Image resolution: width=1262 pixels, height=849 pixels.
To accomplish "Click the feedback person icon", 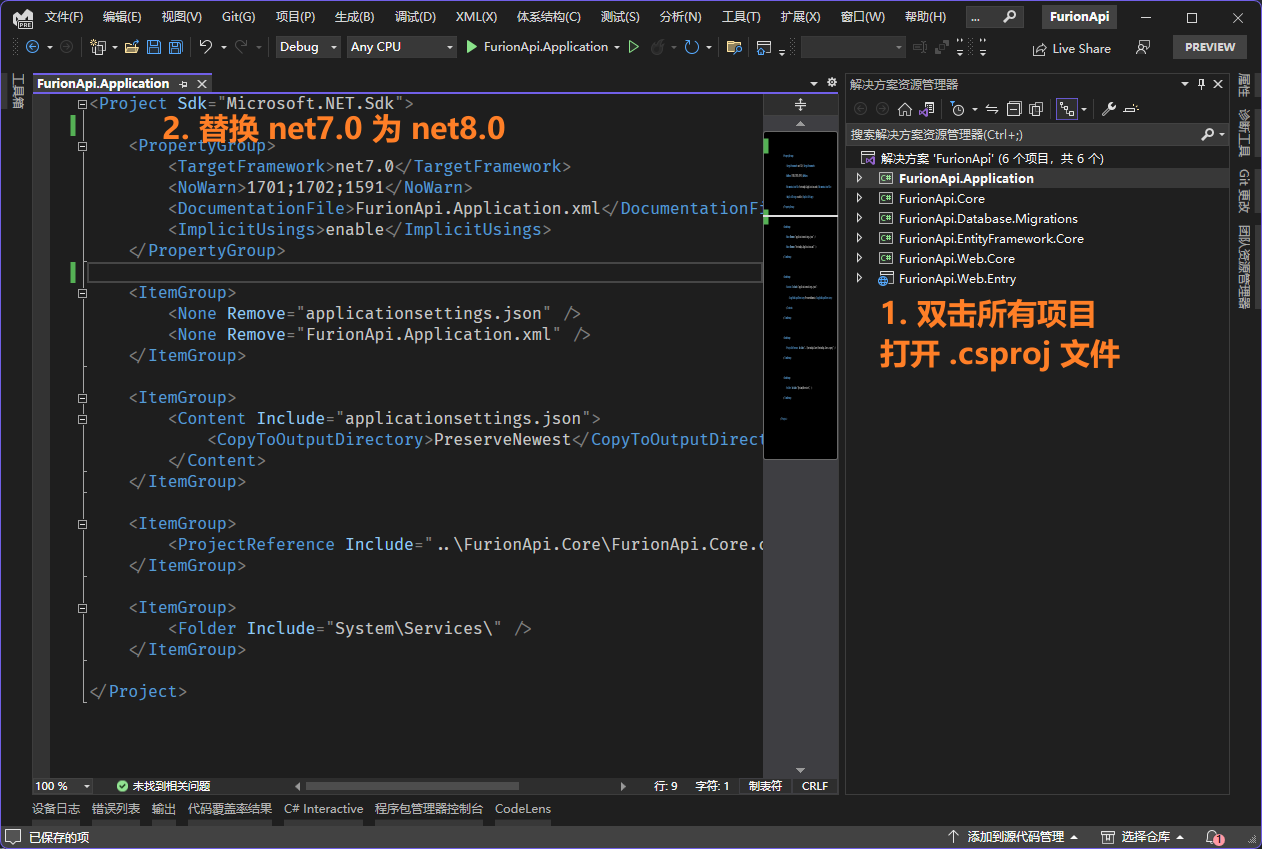I will [1144, 47].
